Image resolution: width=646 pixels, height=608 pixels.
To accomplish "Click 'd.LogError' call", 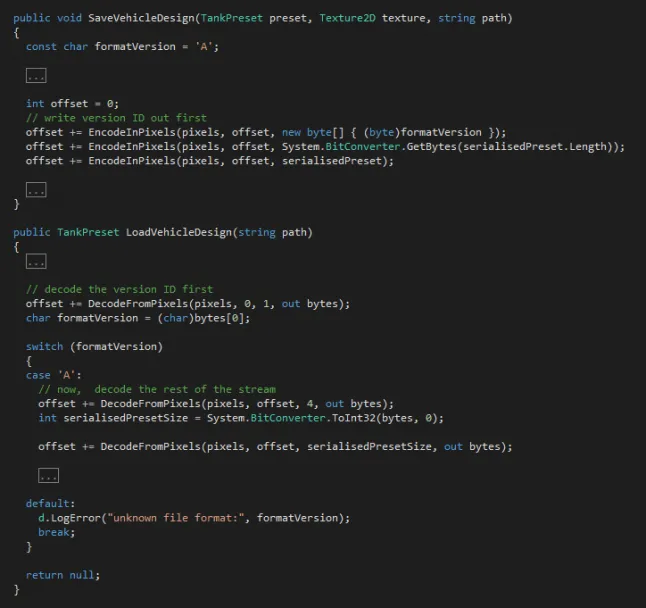I will coord(69,518).
